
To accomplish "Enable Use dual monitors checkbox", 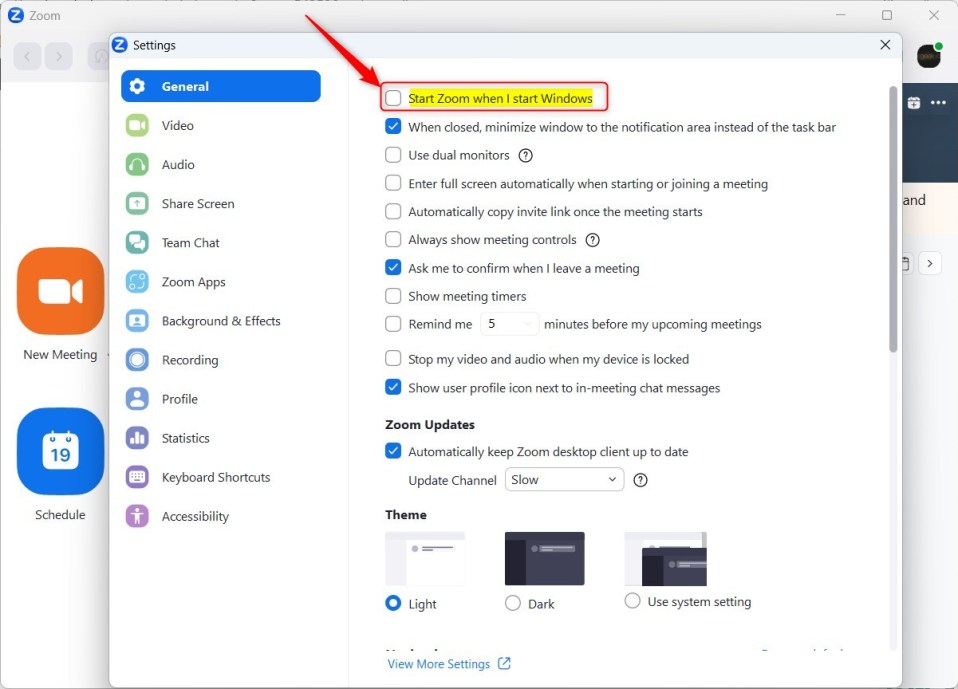I will (x=393, y=155).
